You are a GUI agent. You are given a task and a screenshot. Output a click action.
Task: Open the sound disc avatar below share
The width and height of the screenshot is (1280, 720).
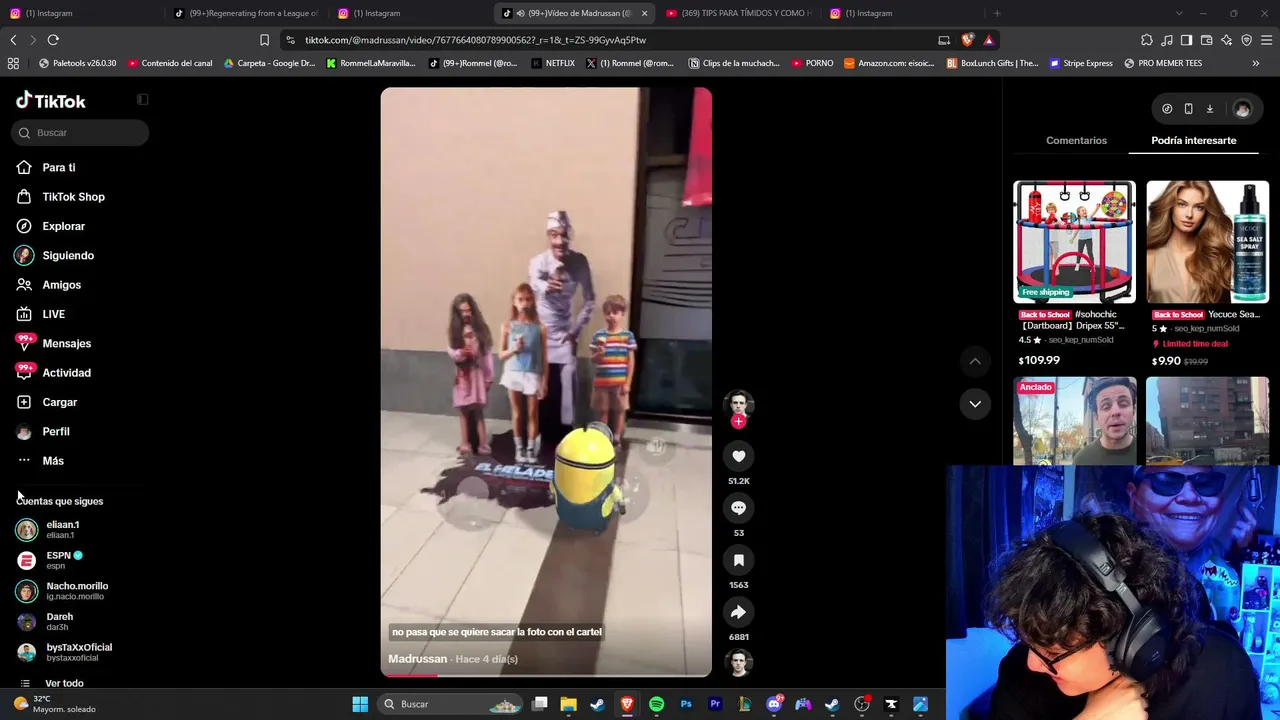[x=738, y=663]
